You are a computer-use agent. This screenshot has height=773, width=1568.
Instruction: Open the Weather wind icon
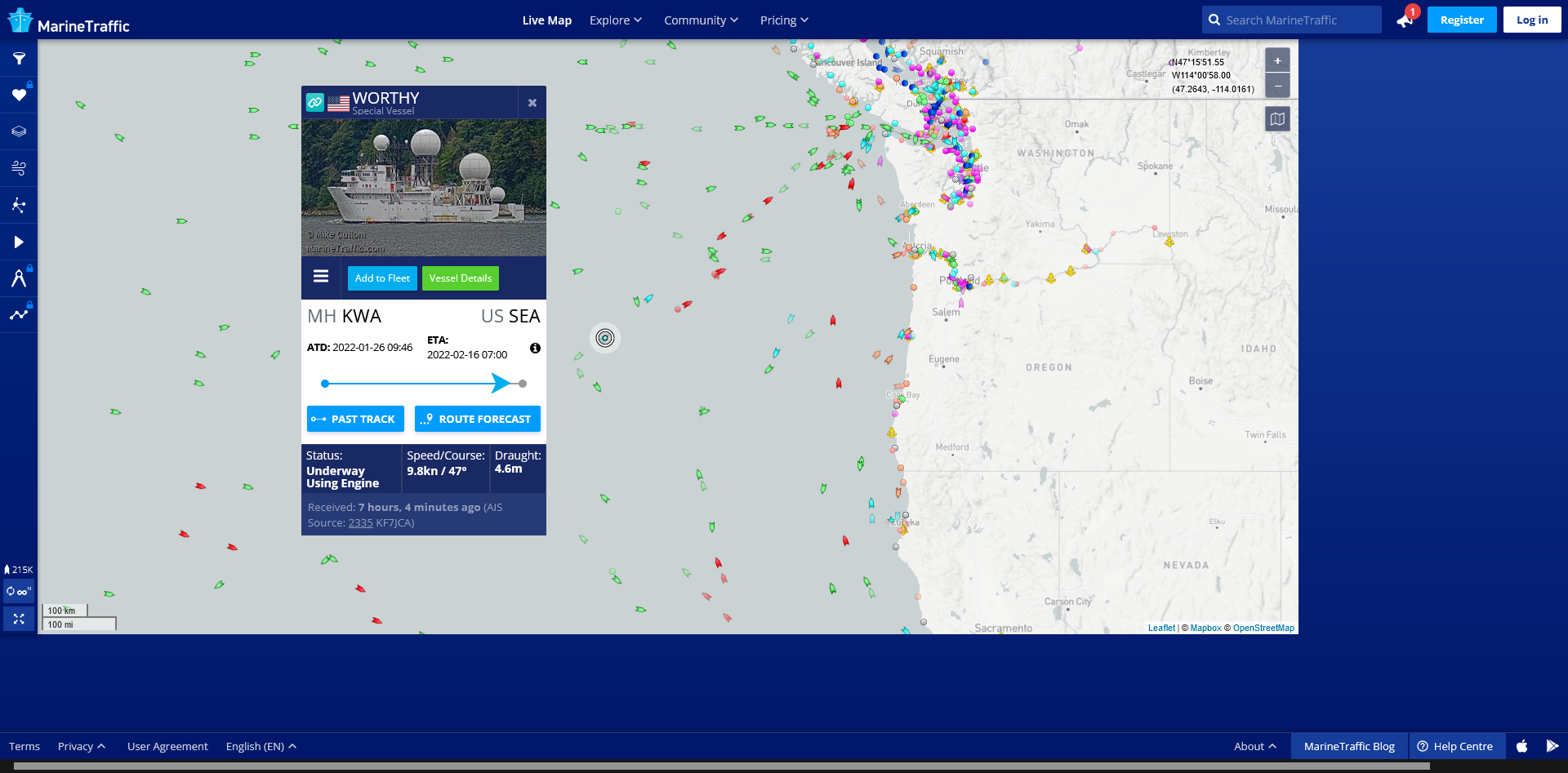(19, 168)
